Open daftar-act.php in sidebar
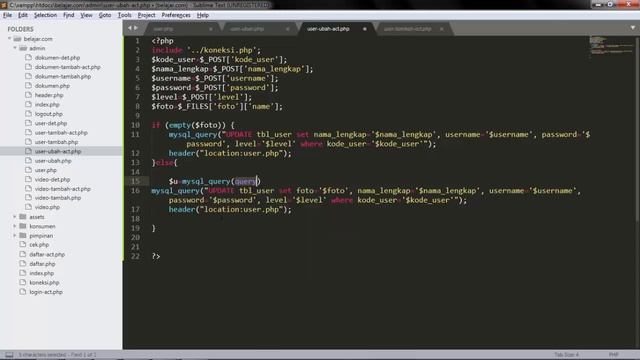Image resolution: width=640 pixels, height=360 pixels. pos(47,254)
